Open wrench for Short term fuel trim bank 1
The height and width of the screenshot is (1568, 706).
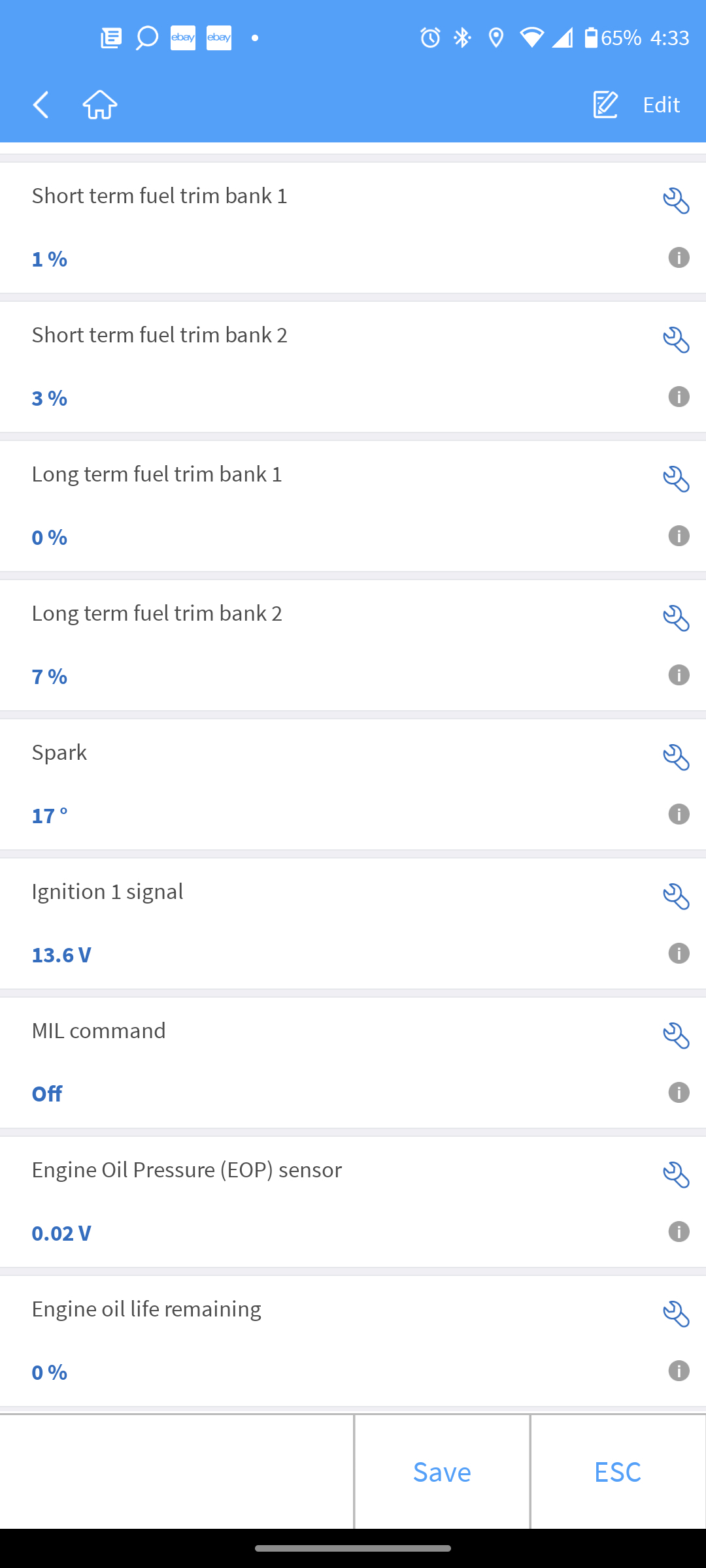tap(676, 201)
